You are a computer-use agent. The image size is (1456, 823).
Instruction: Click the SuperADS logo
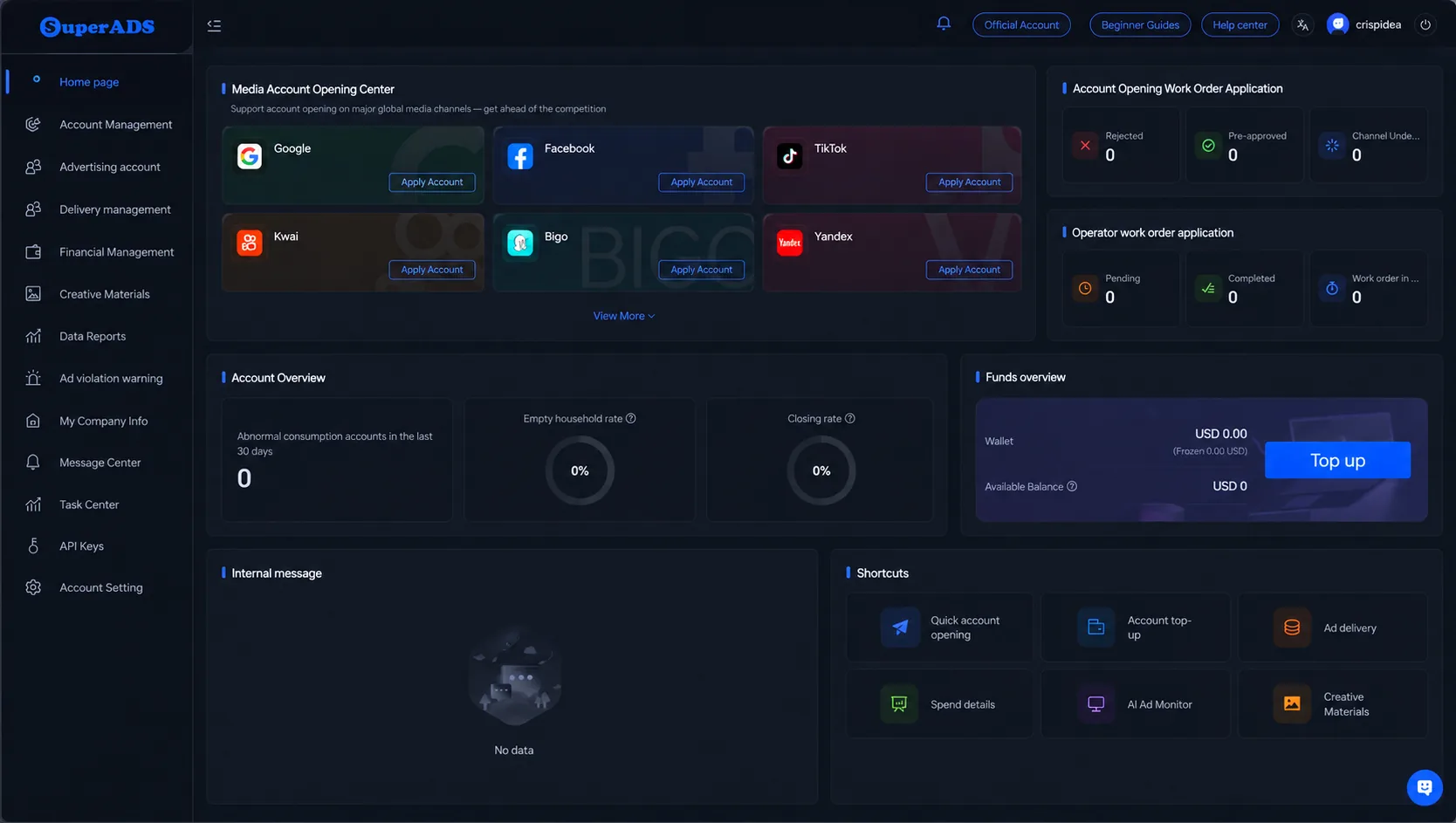(97, 27)
